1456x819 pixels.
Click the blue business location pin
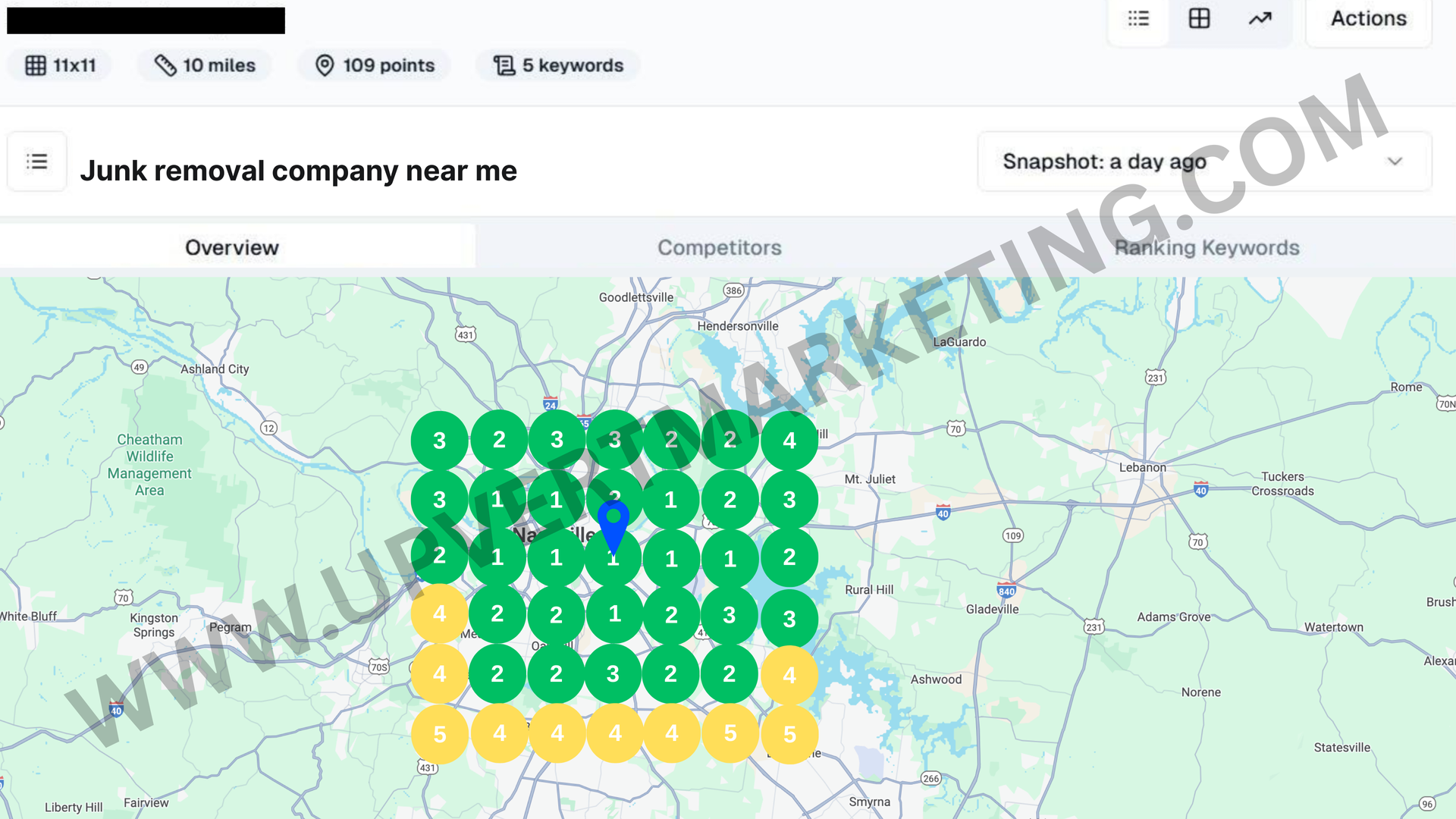(613, 527)
